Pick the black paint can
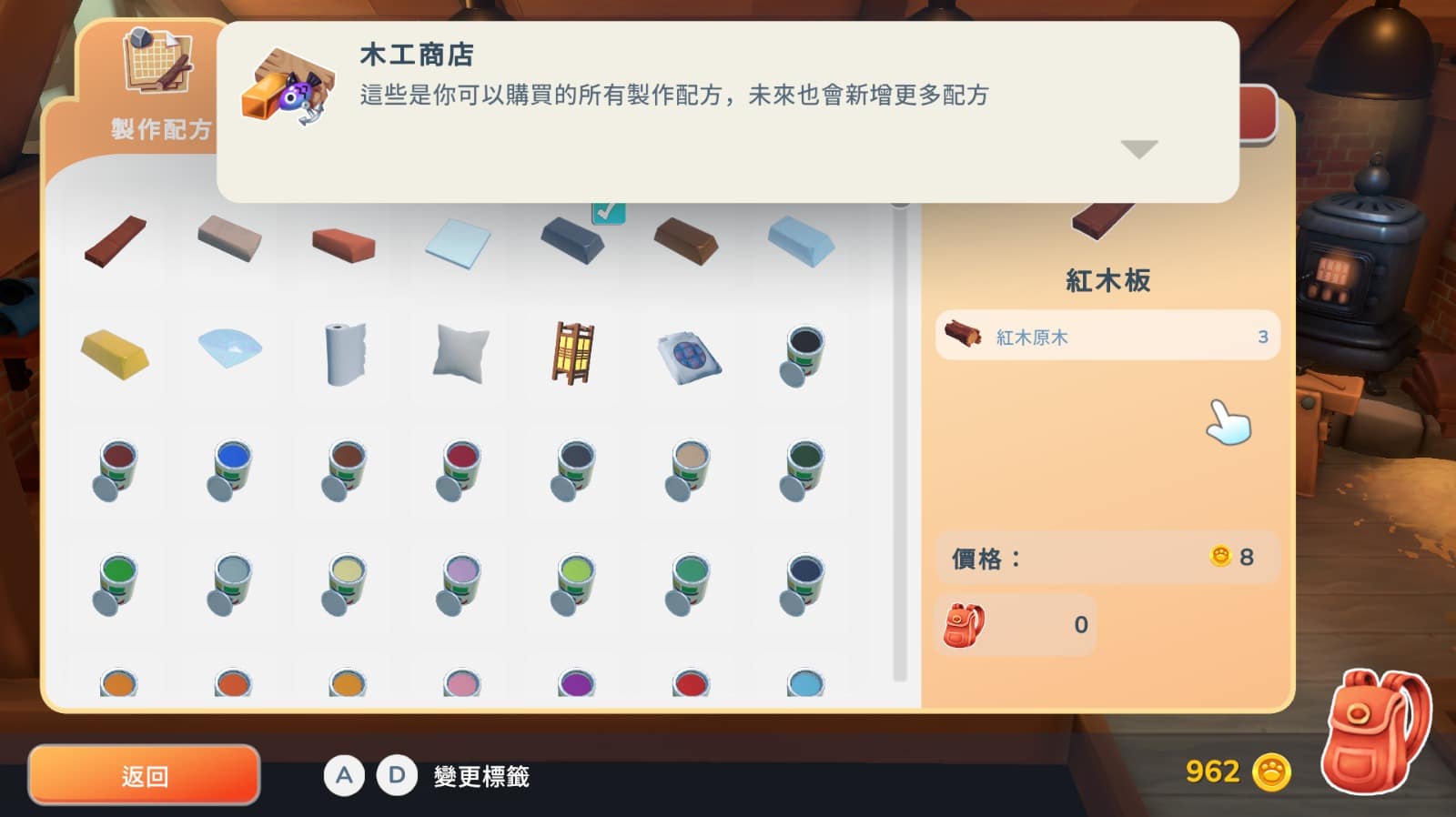This screenshot has width=1456, height=817. click(x=803, y=356)
